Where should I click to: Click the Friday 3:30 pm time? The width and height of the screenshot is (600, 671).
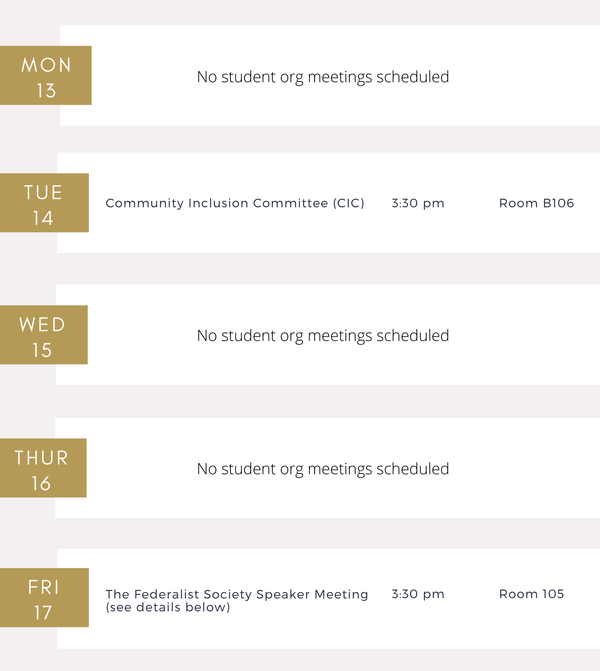click(418, 594)
